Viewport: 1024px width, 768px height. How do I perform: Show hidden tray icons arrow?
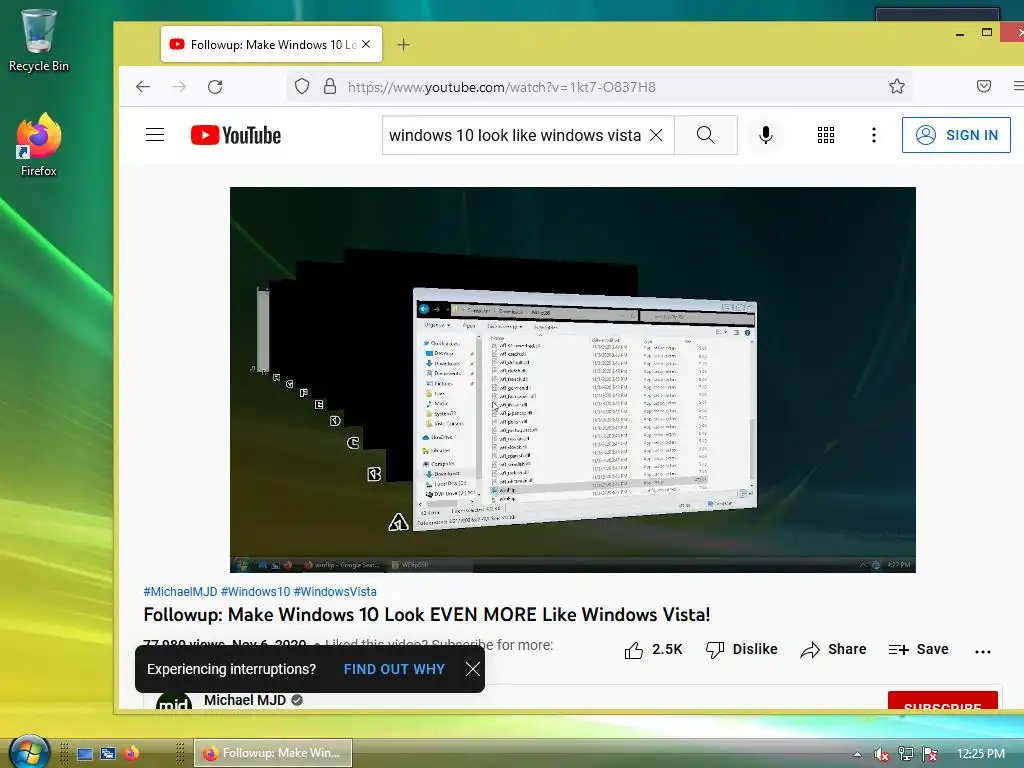tap(857, 754)
